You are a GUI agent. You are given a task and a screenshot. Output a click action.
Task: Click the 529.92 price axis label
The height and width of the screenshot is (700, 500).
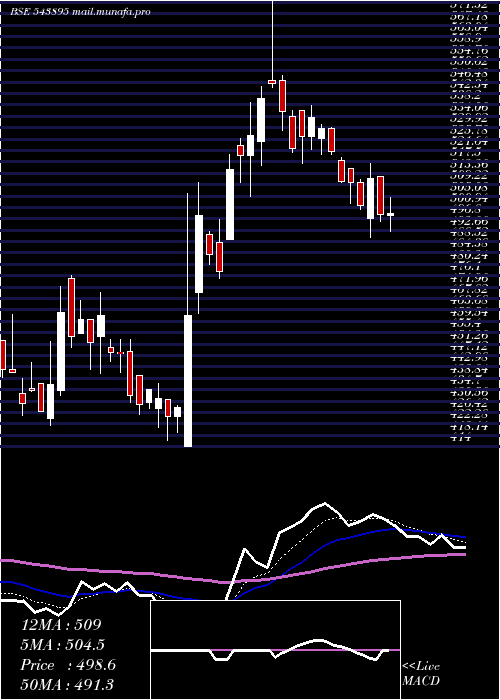469,119
